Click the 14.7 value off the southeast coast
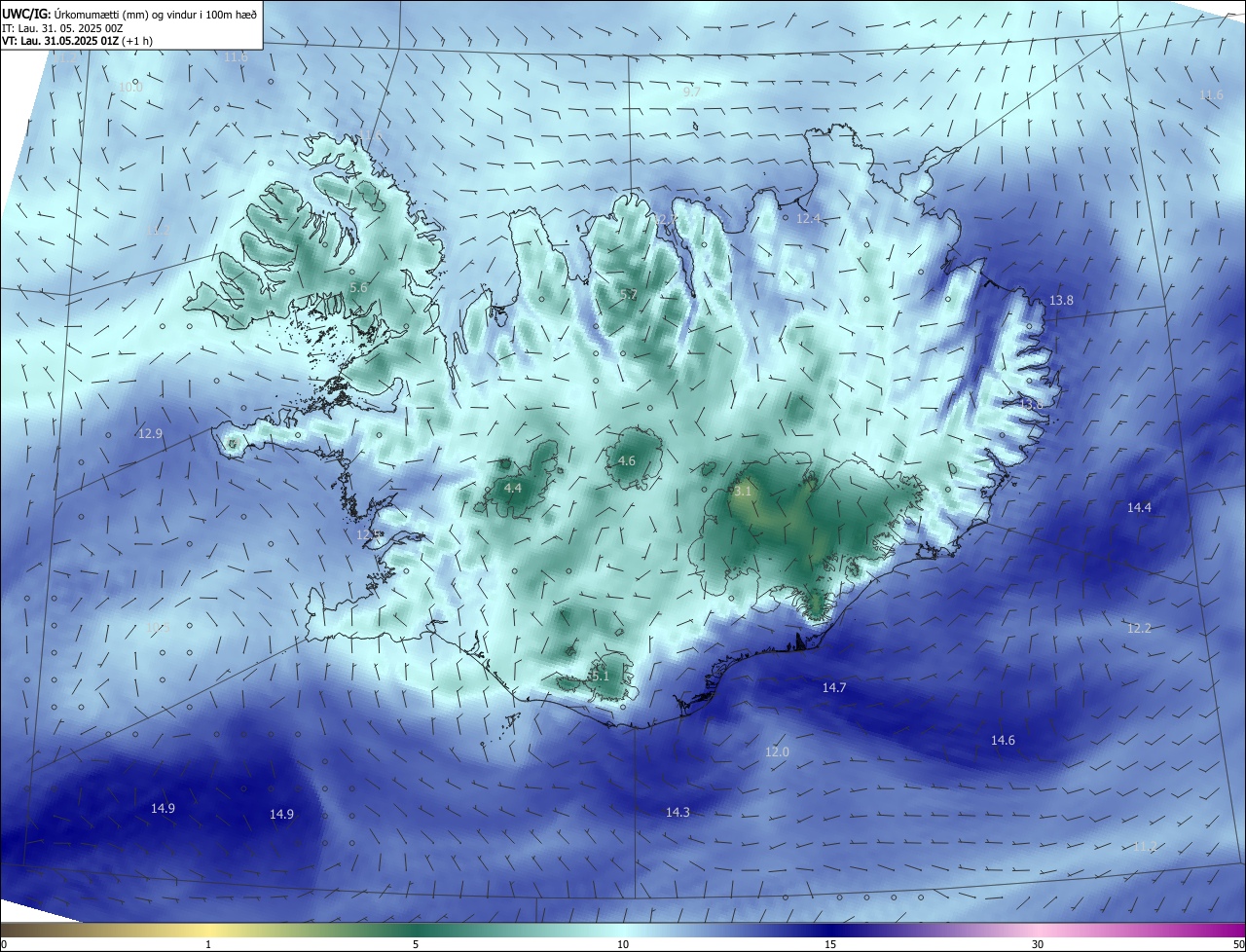Screen dimensions: 1246x952 click(x=834, y=688)
